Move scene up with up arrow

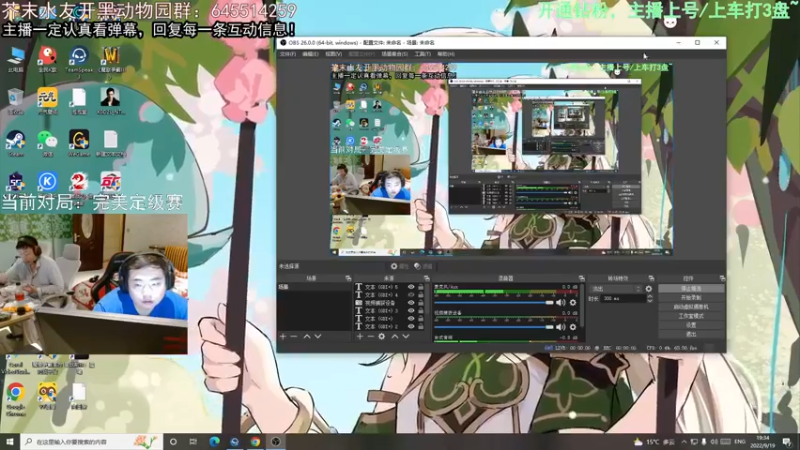point(307,337)
